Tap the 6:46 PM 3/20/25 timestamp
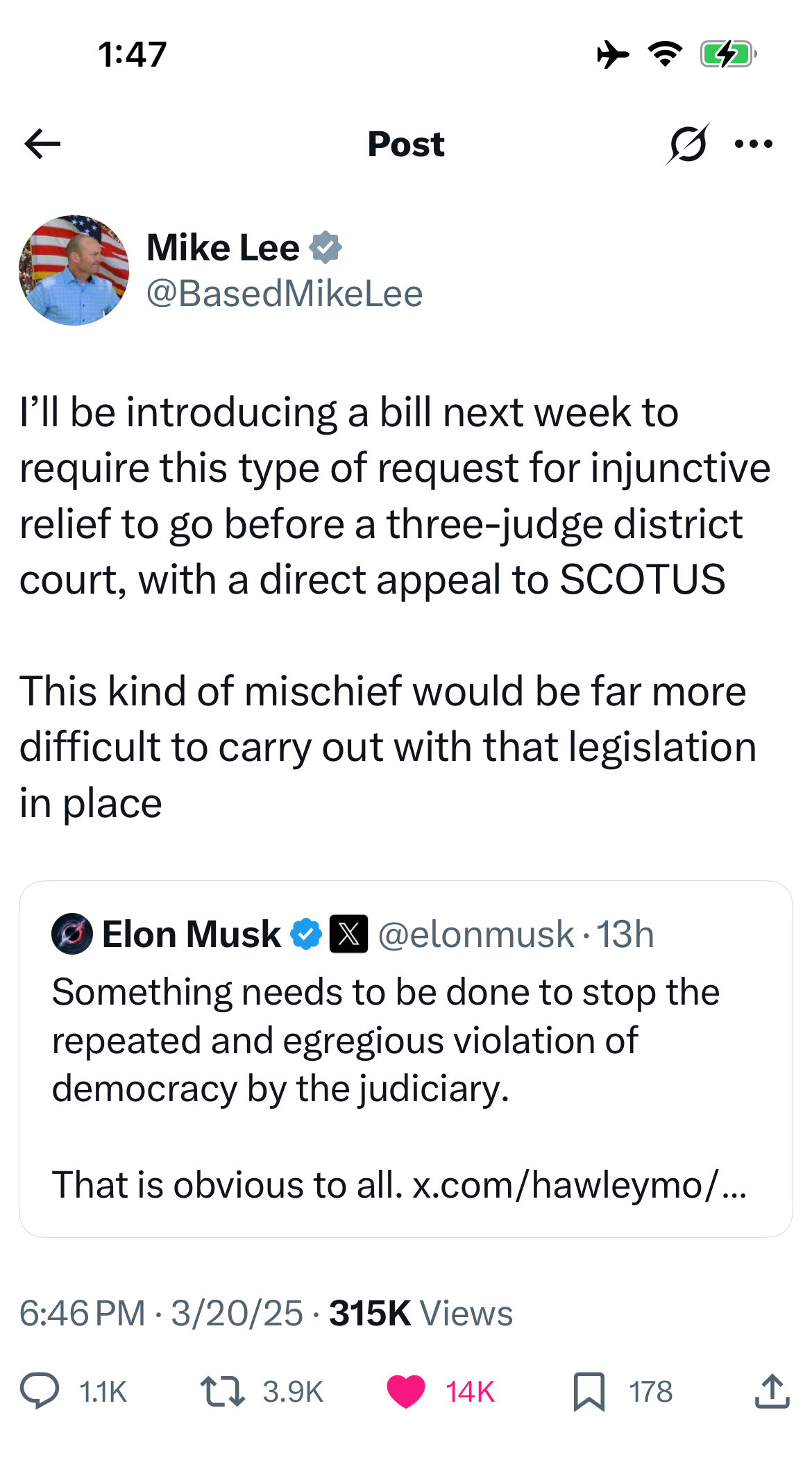The width and height of the screenshot is (812, 1458). (x=161, y=1313)
